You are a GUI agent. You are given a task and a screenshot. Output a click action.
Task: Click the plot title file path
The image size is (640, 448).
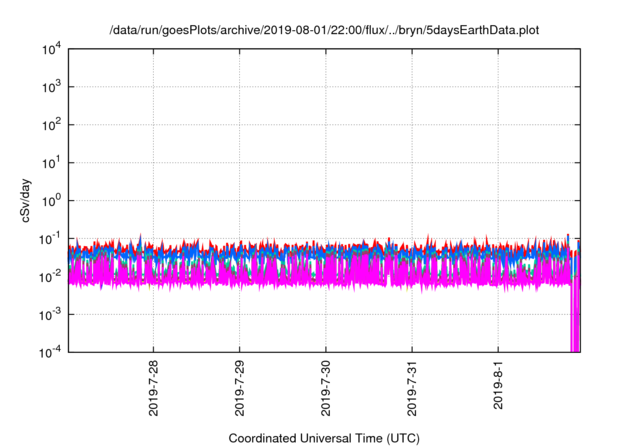pos(324,30)
